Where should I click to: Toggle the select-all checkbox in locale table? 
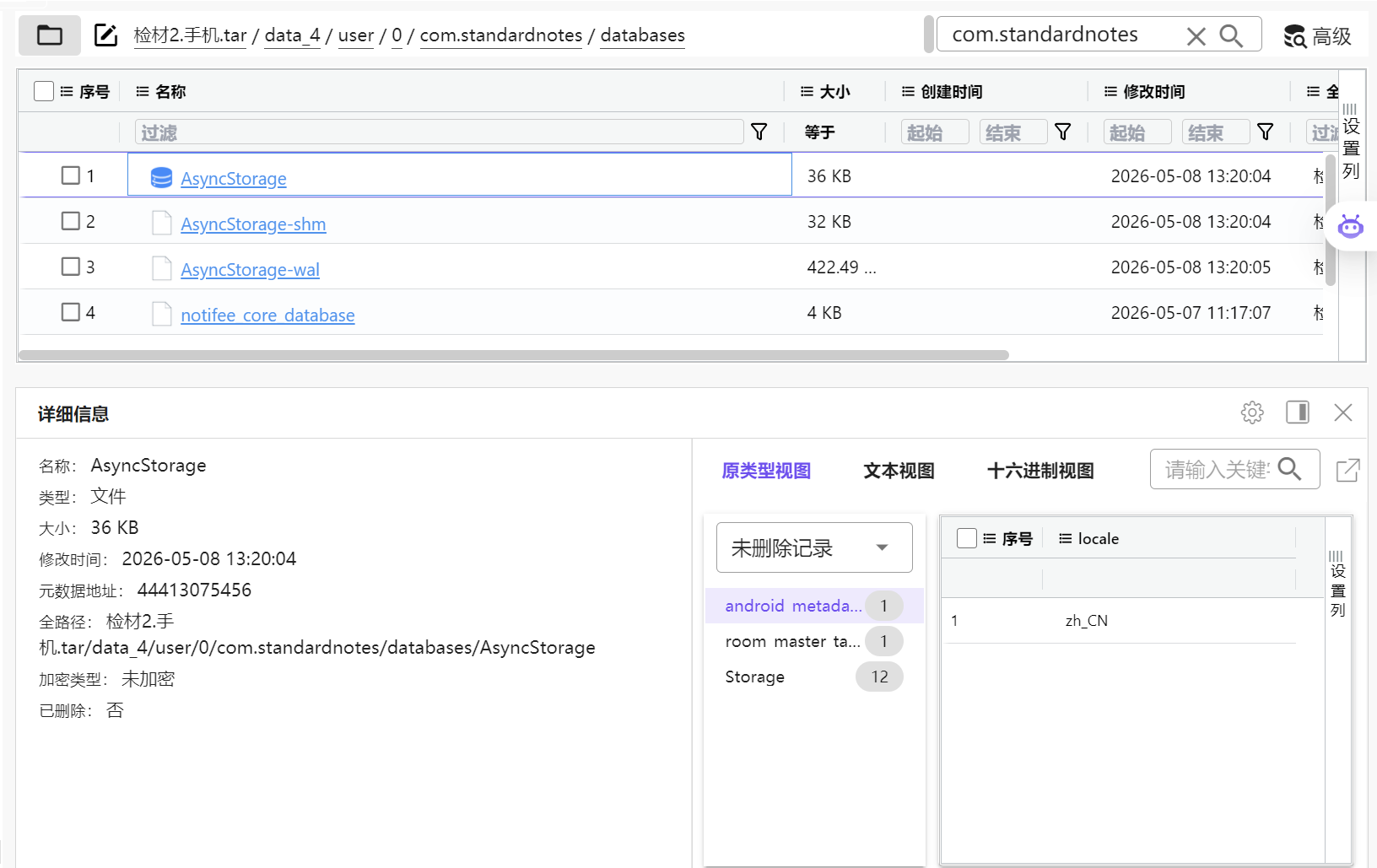pos(967,538)
